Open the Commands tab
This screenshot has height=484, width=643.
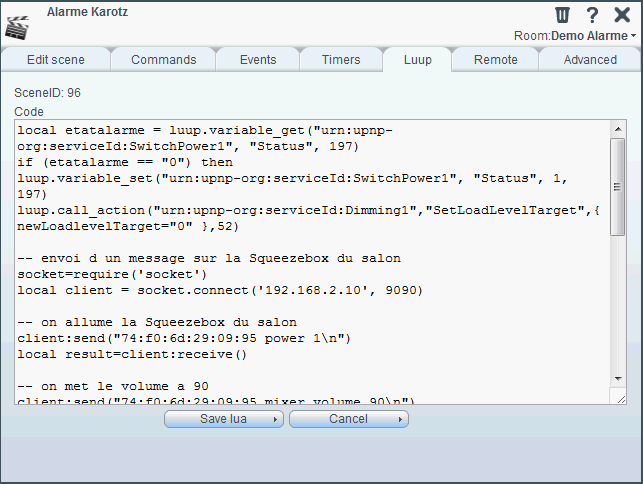(164, 60)
